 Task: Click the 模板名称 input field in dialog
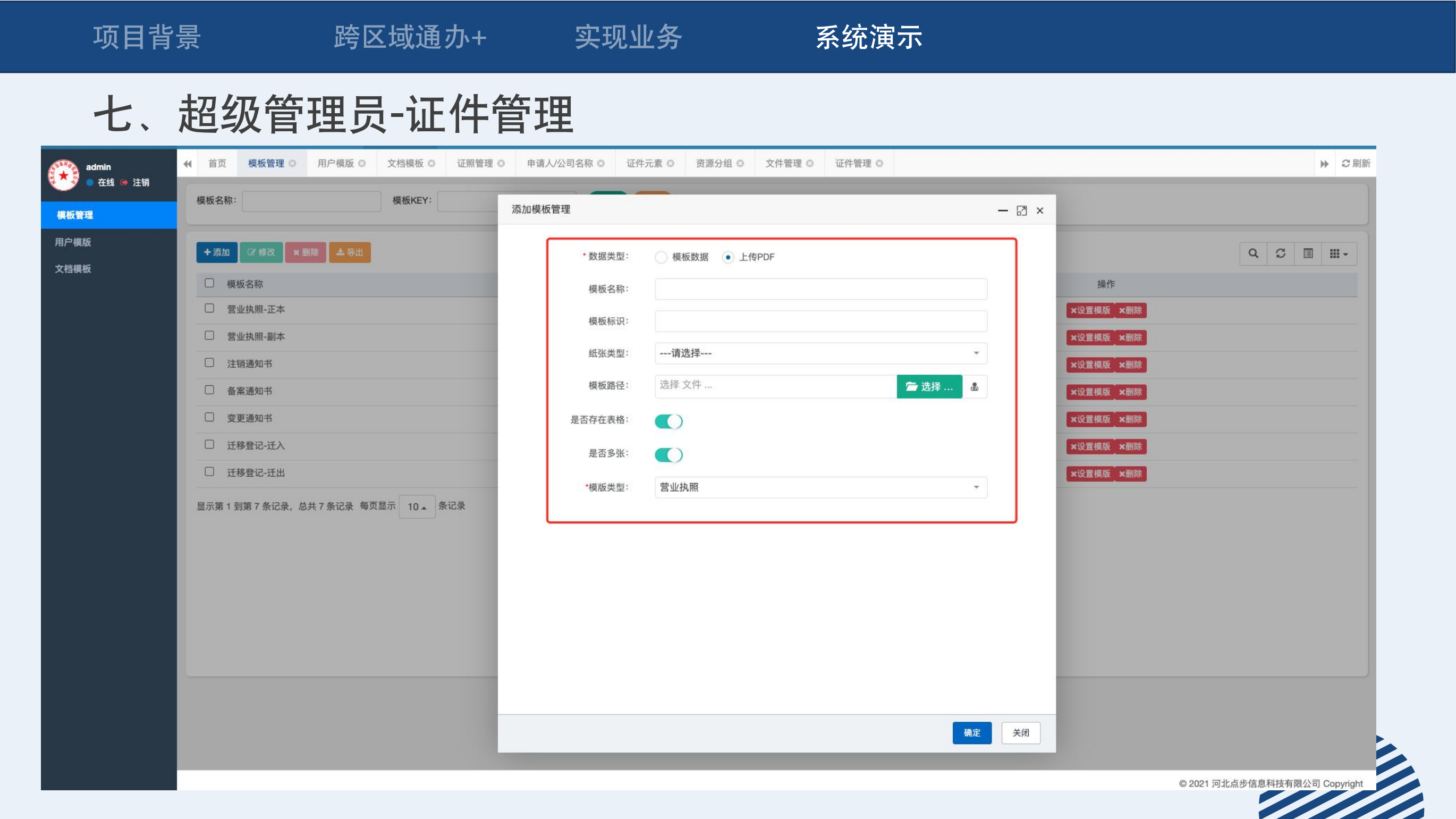[820, 289]
